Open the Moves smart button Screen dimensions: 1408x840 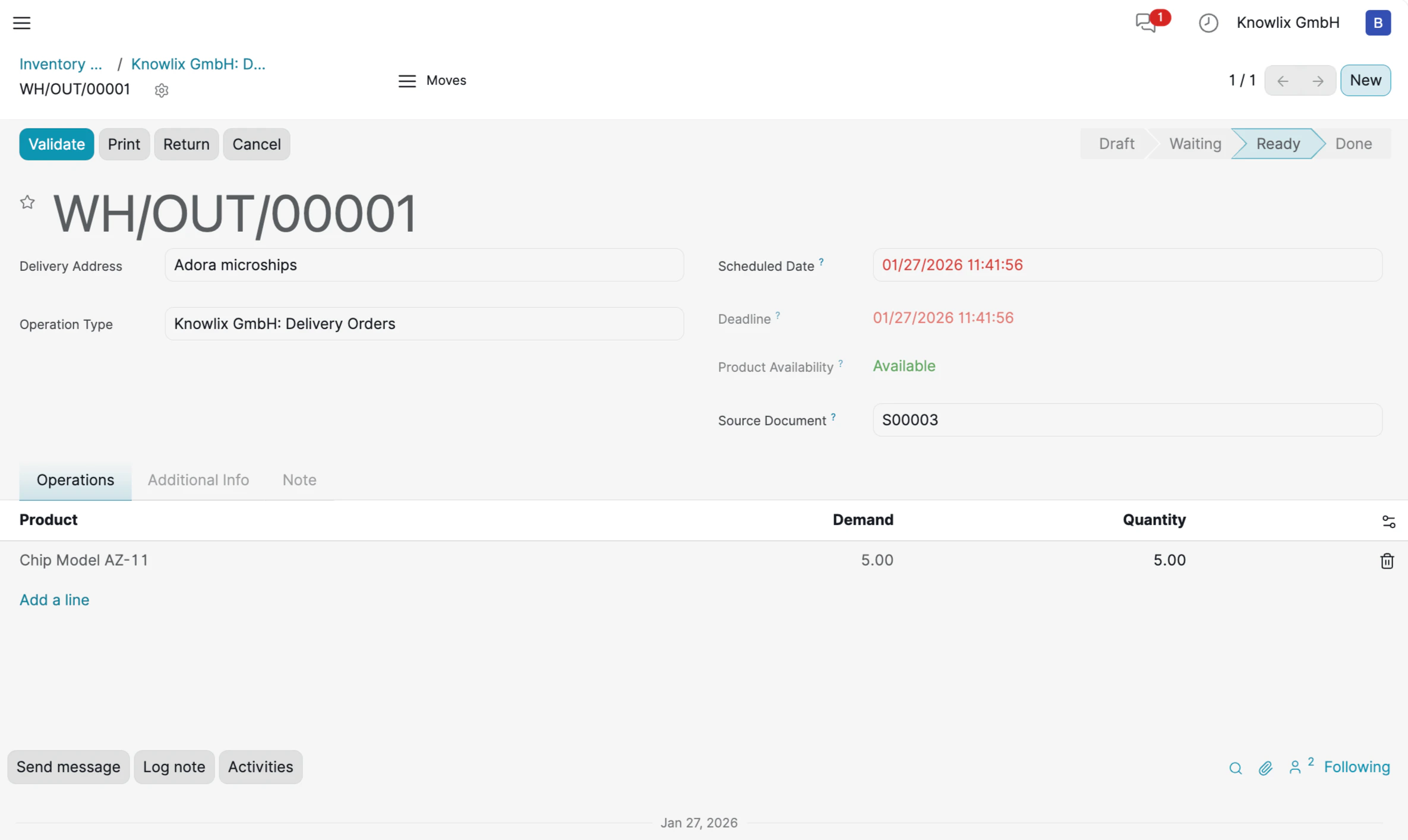[x=432, y=80]
